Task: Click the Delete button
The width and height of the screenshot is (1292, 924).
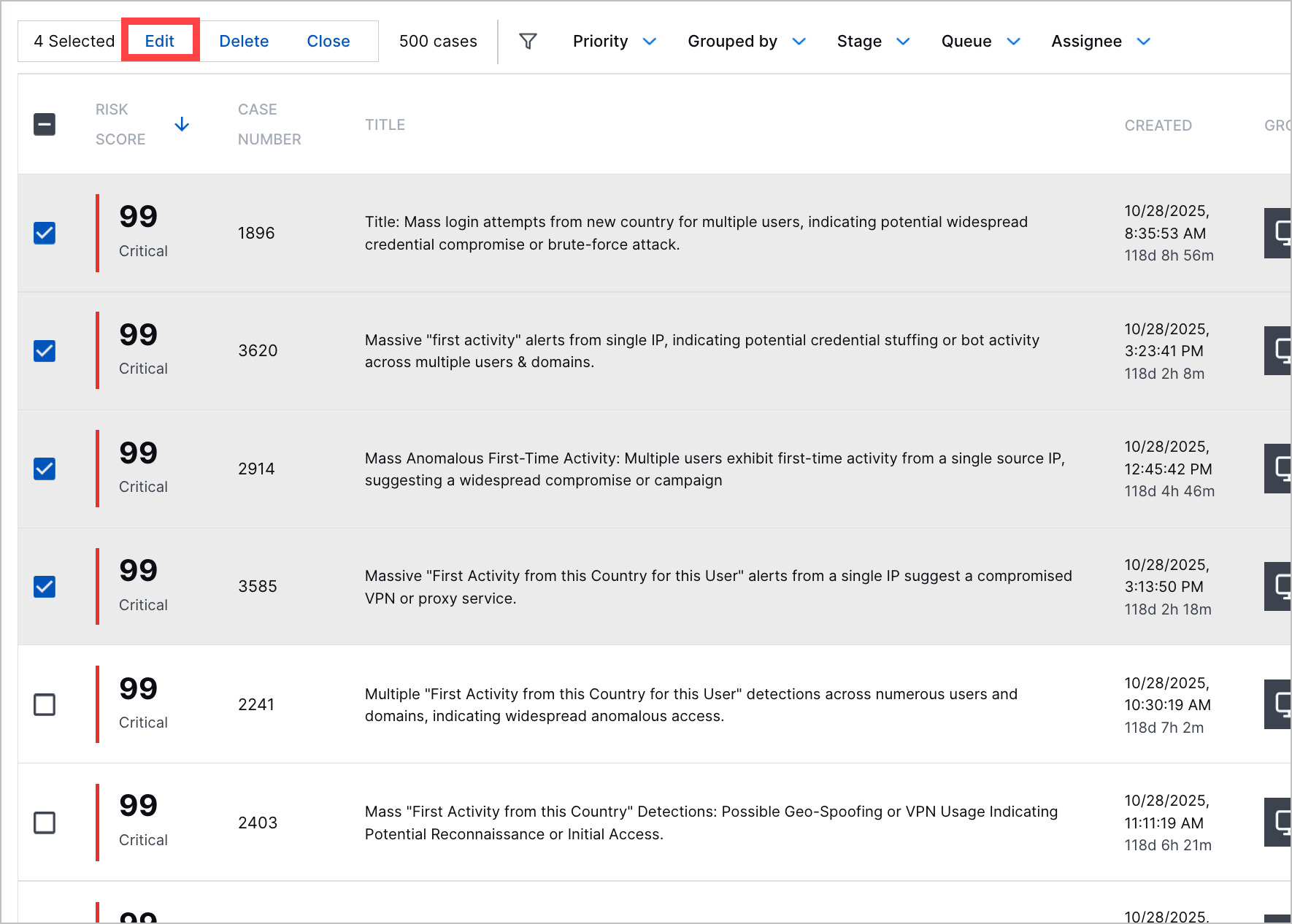Action: pos(244,41)
